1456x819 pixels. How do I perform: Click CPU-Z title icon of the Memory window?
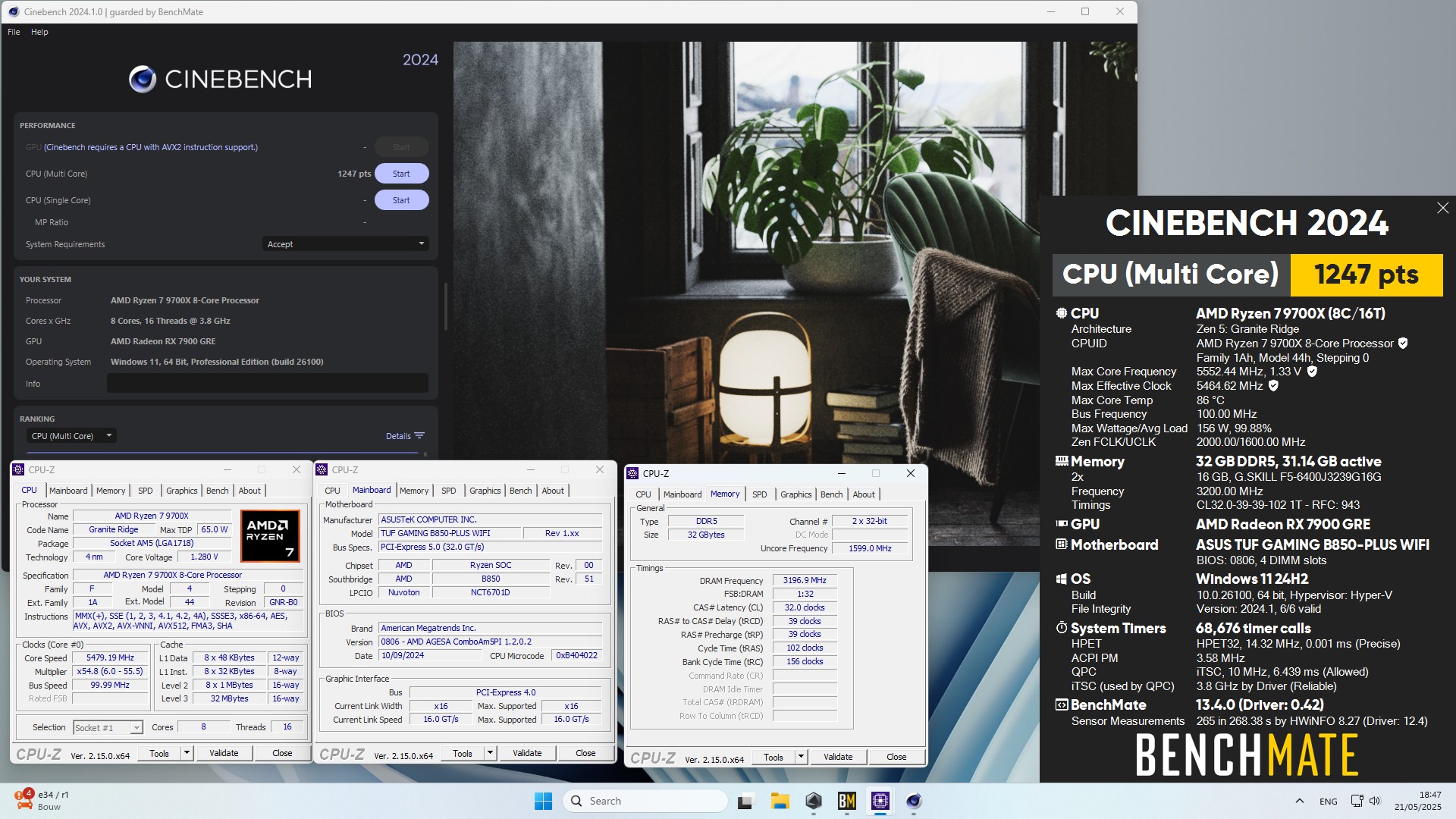tap(633, 473)
